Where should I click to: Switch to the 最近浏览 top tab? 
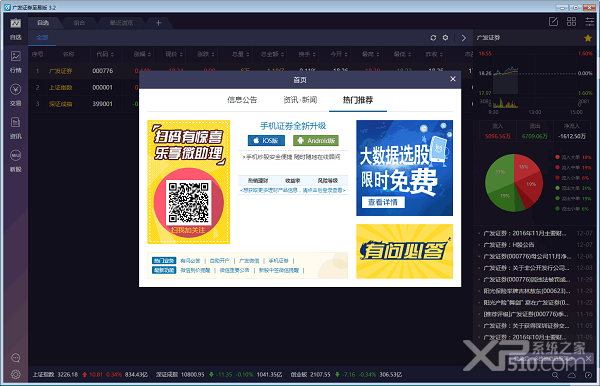tap(121, 23)
